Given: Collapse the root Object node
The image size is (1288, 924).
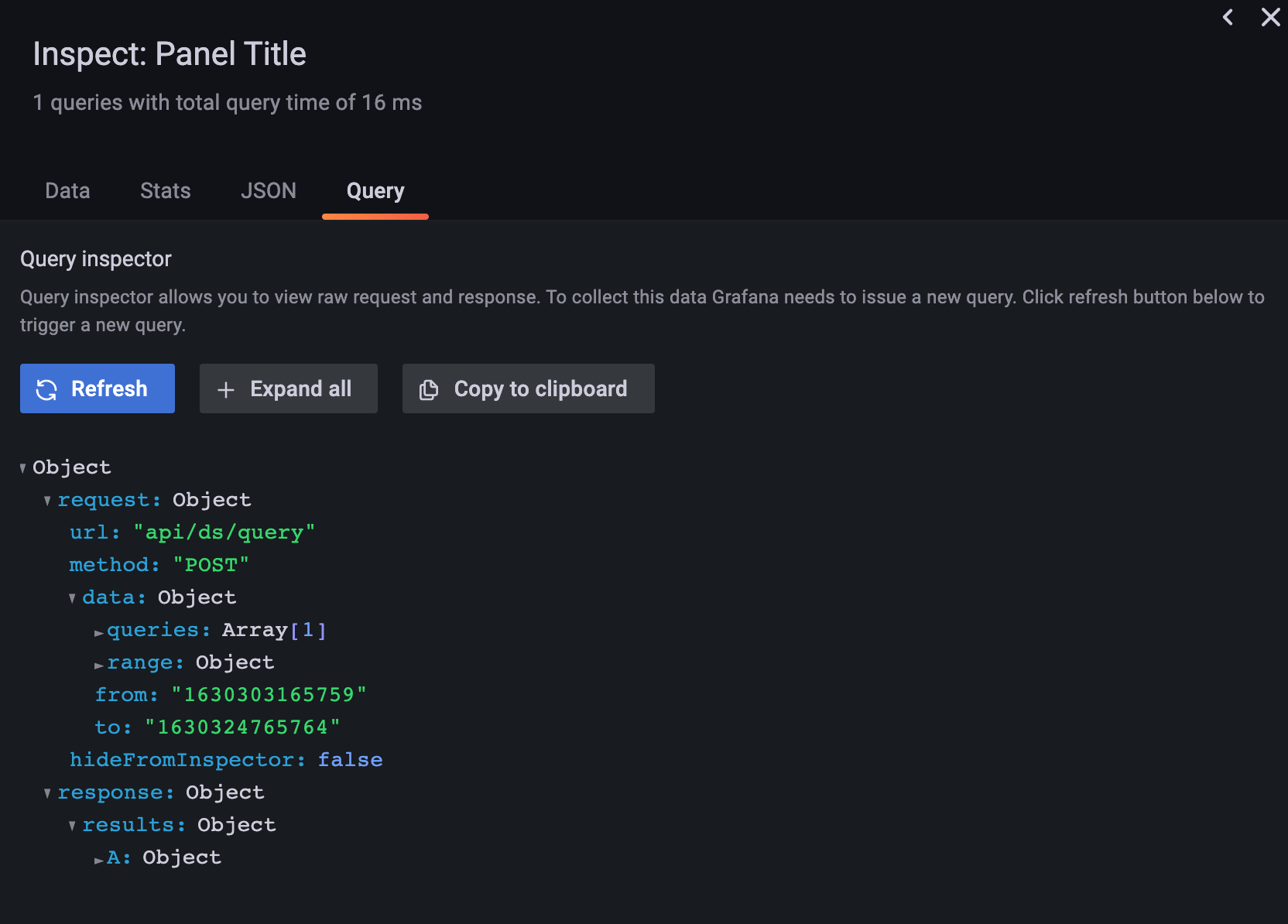Looking at the screenshot, I should [22, 467].
